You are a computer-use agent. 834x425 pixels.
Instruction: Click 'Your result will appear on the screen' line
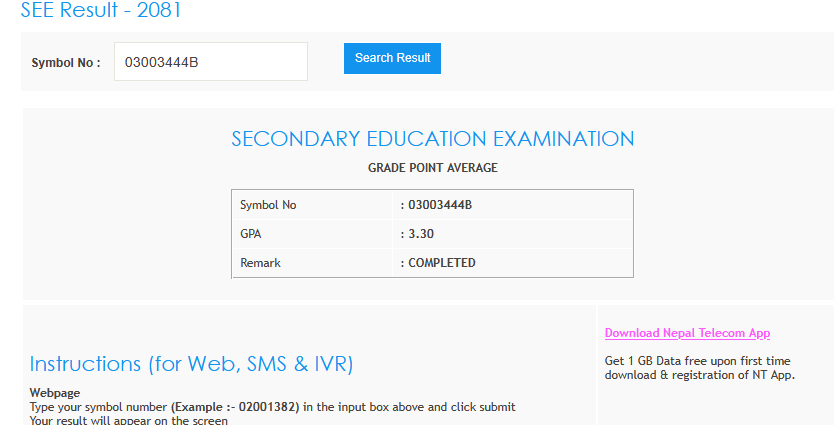pyautogui.click(x=129, y=420)
